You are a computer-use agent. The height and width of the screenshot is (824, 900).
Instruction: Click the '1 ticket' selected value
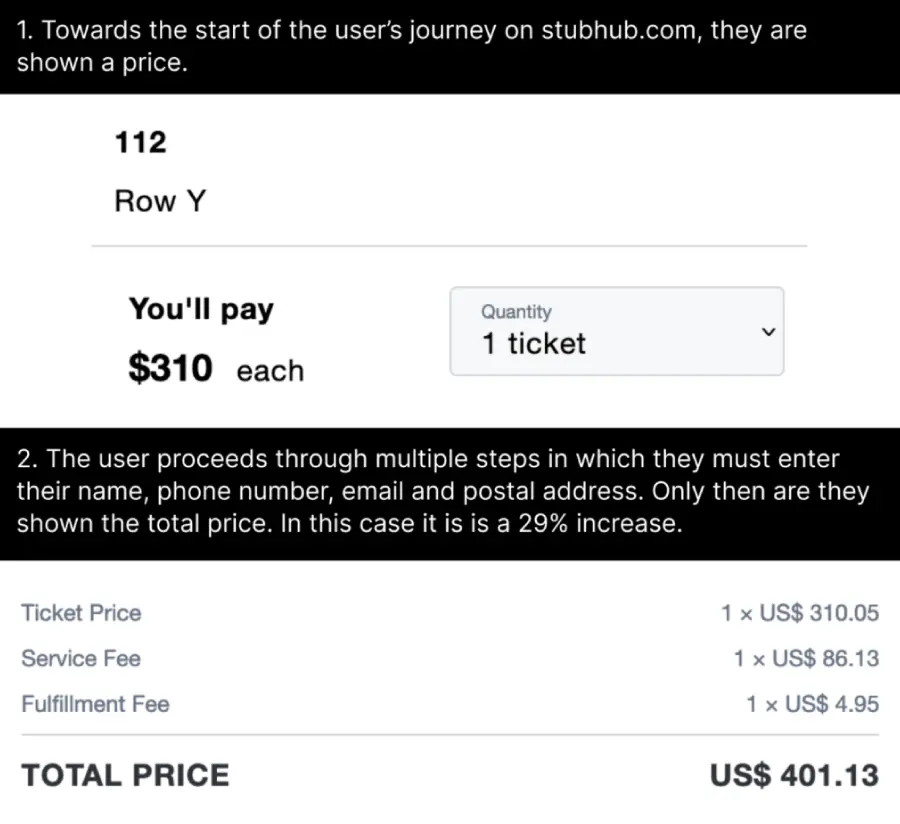pos(533,344)
